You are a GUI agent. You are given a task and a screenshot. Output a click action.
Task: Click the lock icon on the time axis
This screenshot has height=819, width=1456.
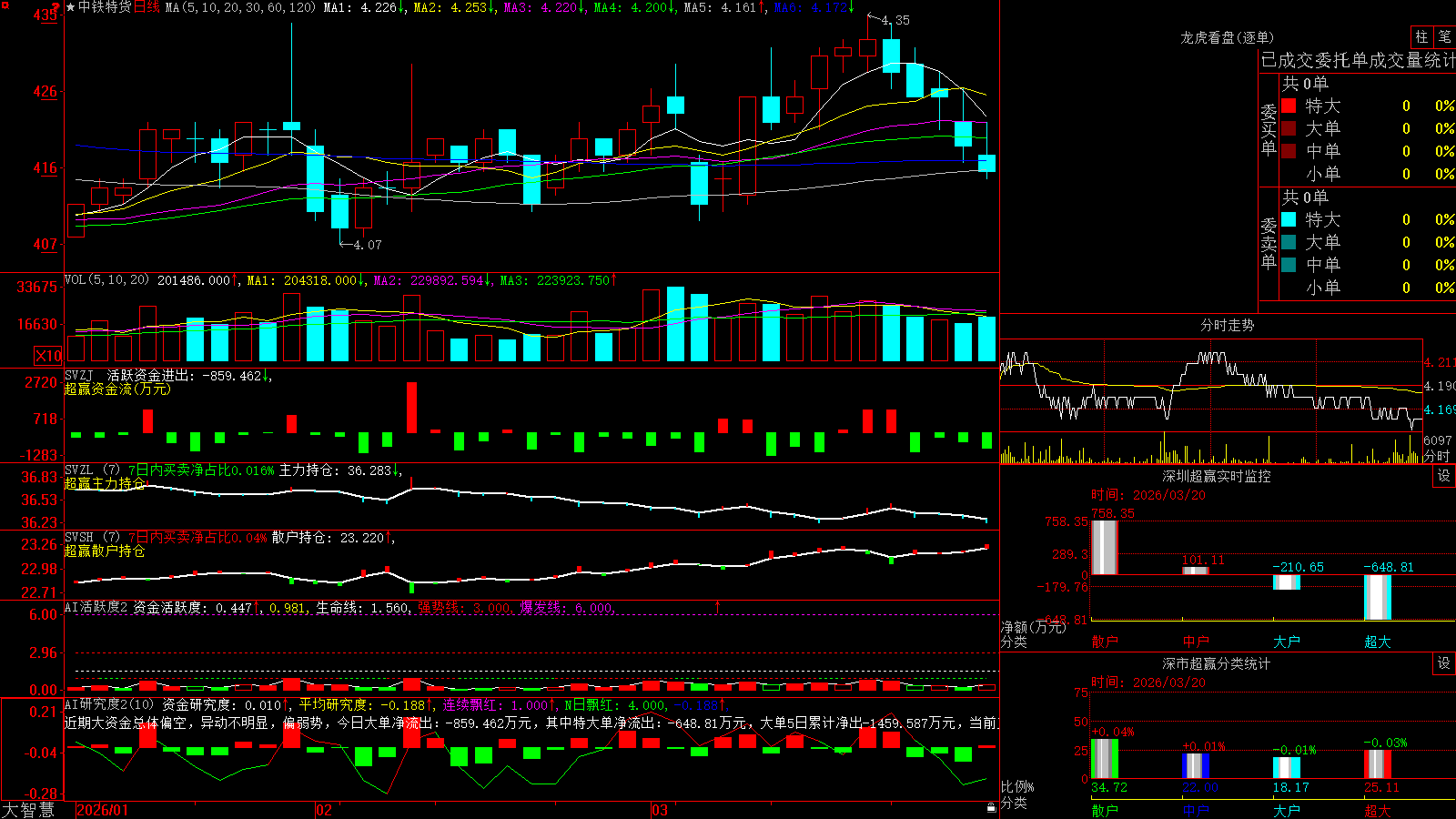pos(992,808)
